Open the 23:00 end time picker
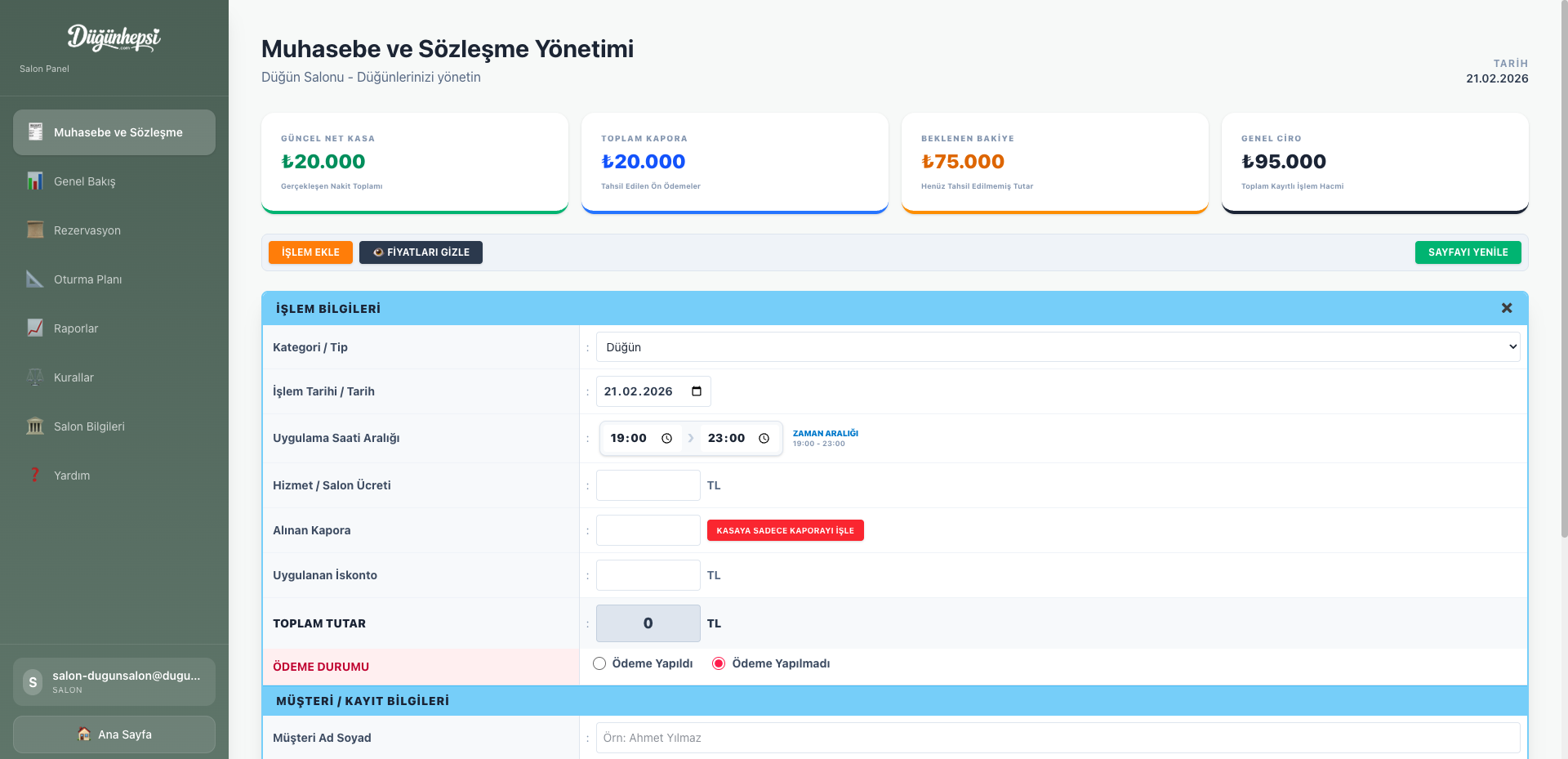 pyautogui.click(x=764, y=439)
